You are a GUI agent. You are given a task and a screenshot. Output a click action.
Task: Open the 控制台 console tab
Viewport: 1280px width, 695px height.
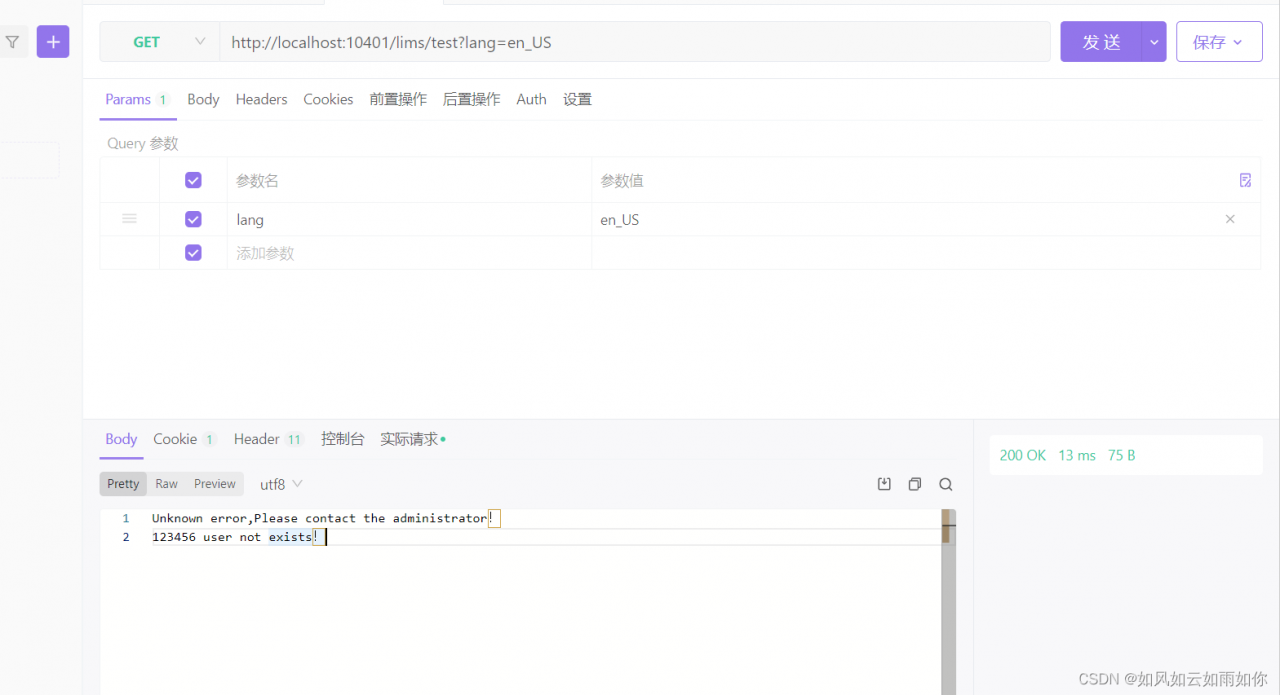(342, 439)
